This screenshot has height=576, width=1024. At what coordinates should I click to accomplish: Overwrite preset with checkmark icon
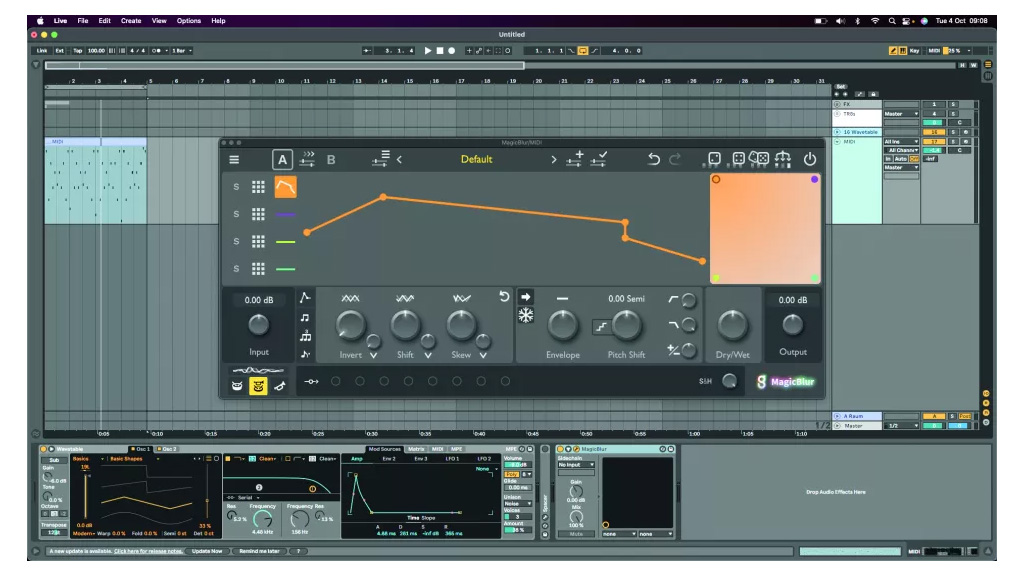[x=599, y=159]
